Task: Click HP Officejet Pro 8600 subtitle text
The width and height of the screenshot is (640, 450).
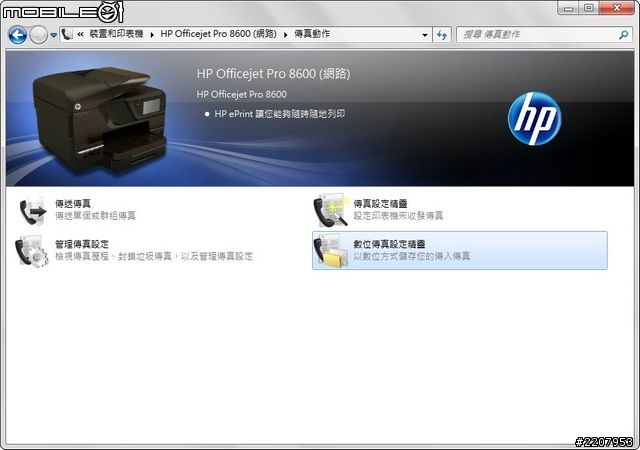Action: coord(242,94)
